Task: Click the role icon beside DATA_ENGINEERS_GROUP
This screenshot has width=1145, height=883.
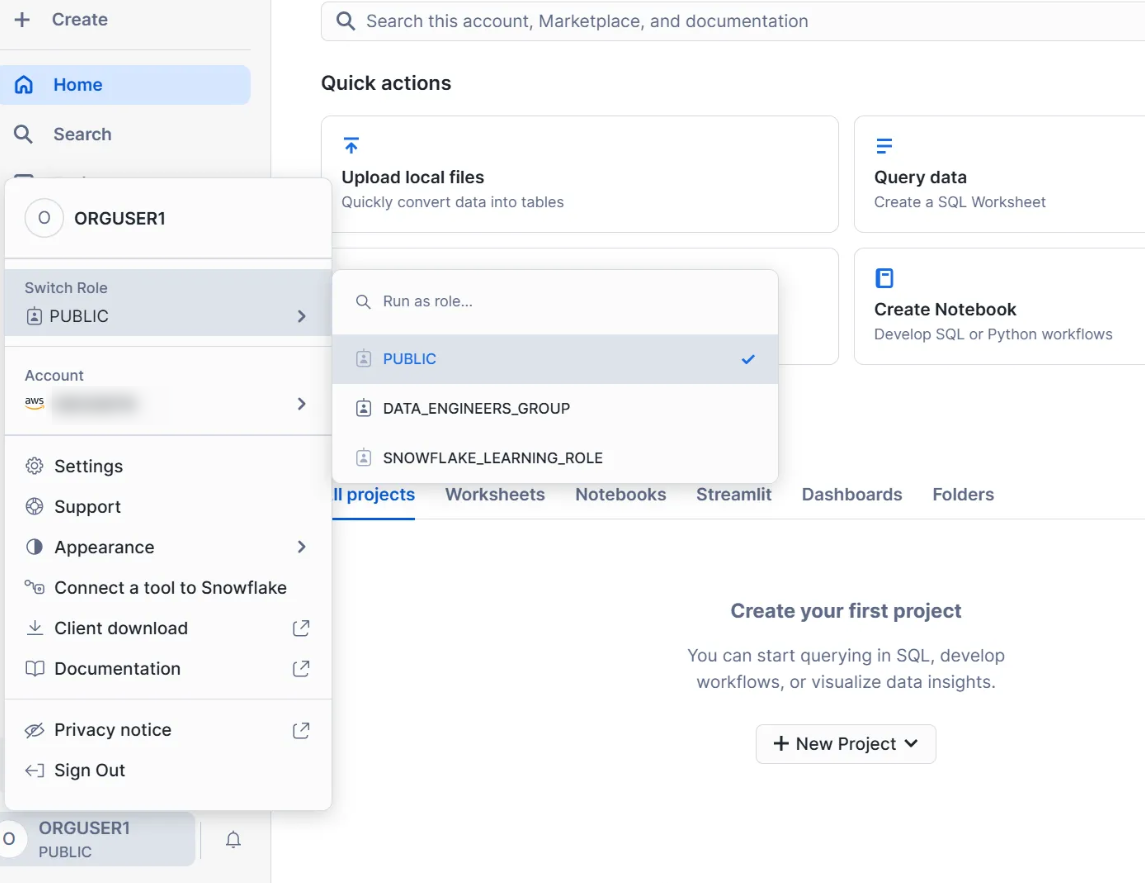Action: [x=364, y=408]
